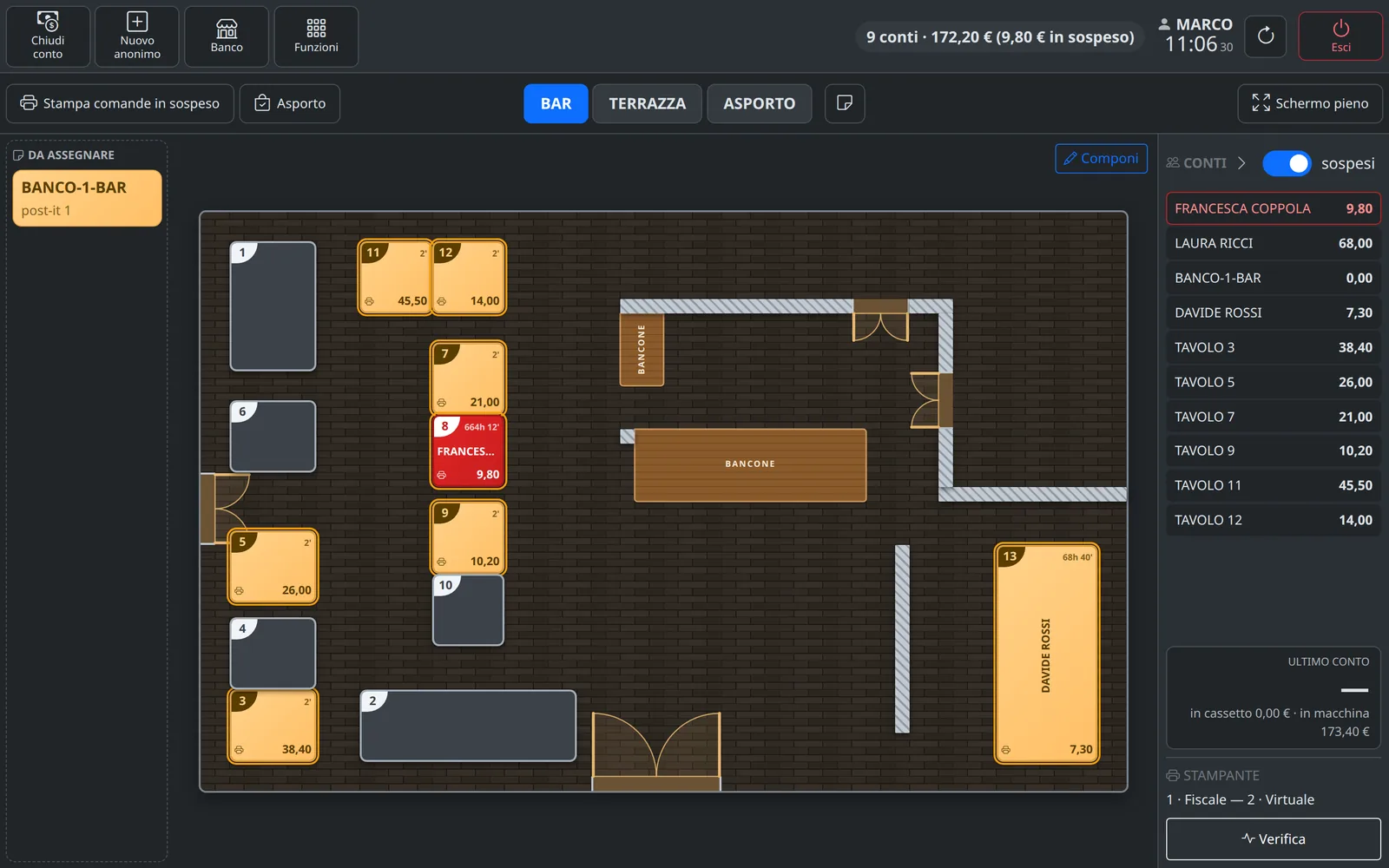Select empty table 10
1389x868 pixels.
pyautogui.click(x=468, y=610)
